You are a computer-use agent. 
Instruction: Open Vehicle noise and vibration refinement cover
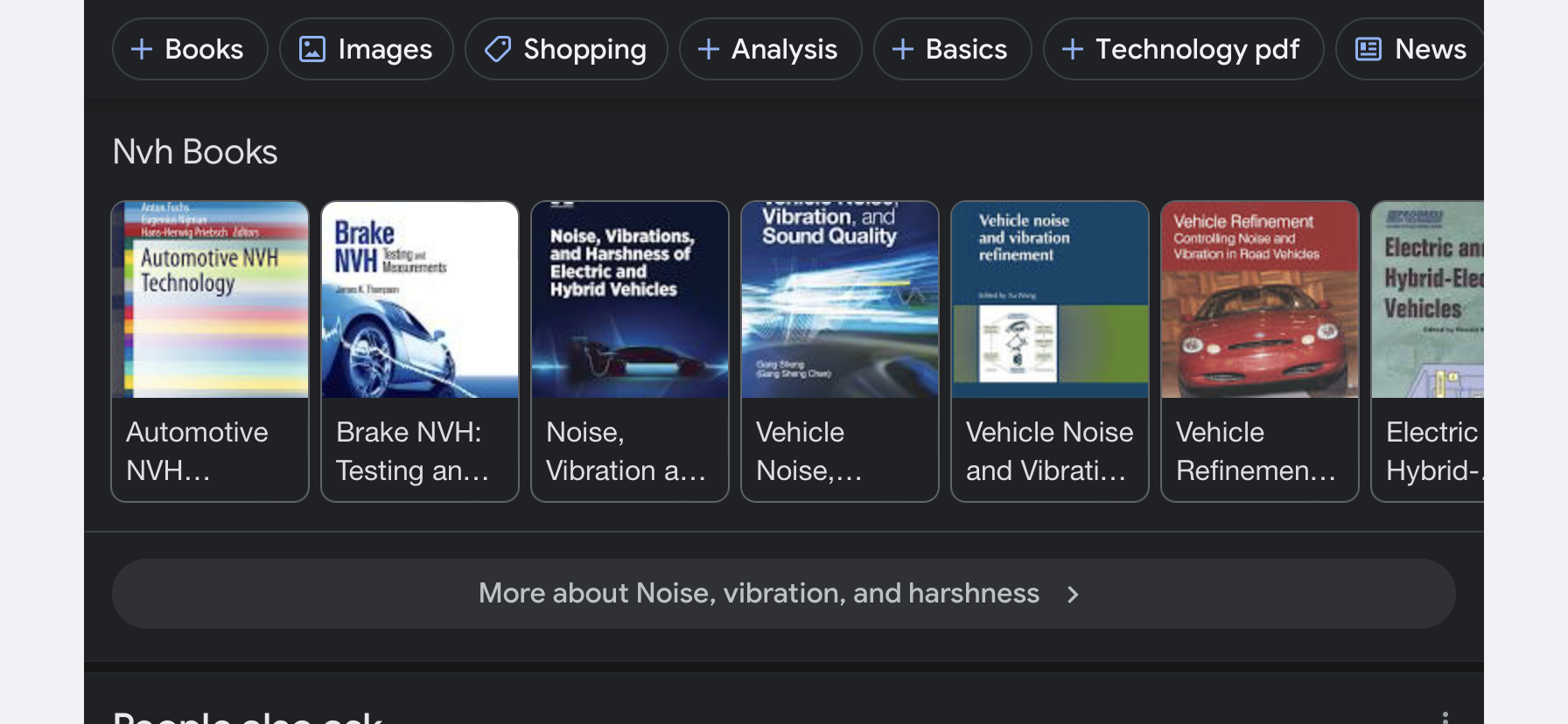tap(1050, 300)
